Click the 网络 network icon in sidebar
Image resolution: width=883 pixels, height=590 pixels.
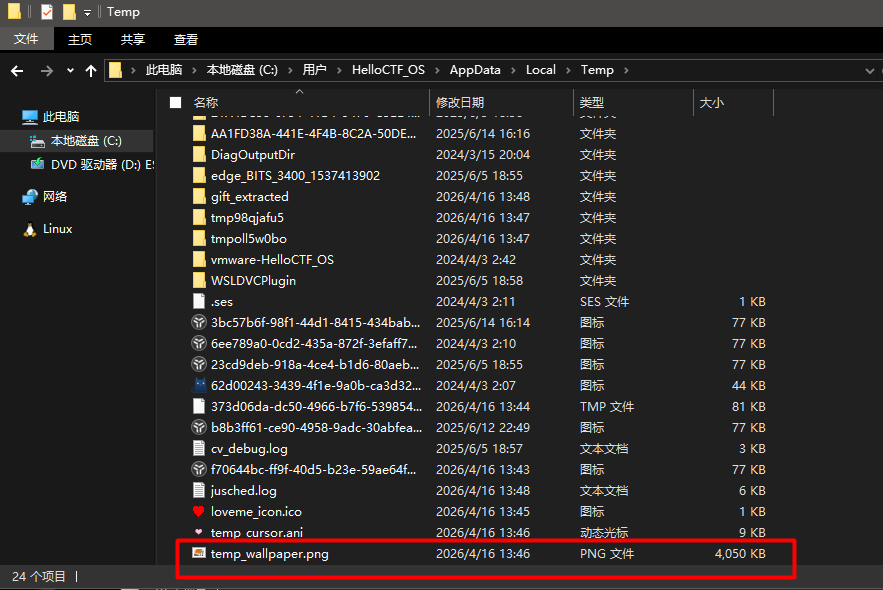pyautogui.click(x=30, y=197)
